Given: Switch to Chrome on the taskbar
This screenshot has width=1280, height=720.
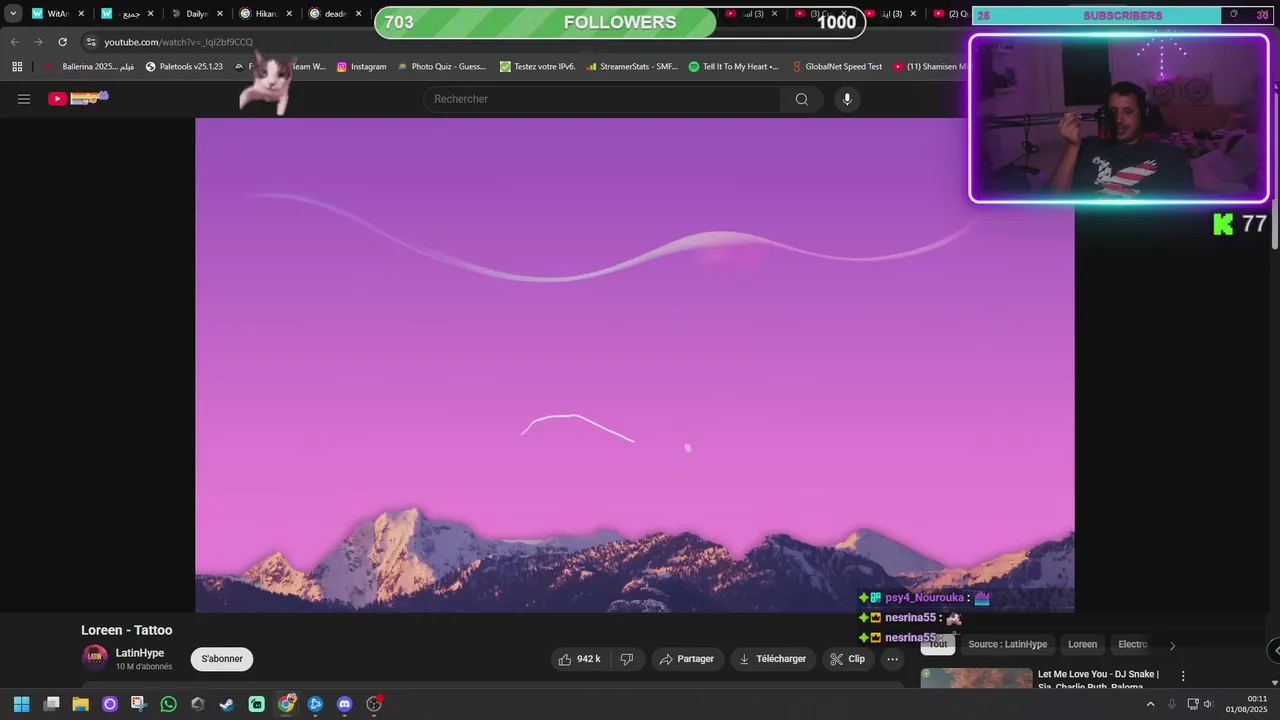Looking at the screenshot, I should (x=286, y=704).
